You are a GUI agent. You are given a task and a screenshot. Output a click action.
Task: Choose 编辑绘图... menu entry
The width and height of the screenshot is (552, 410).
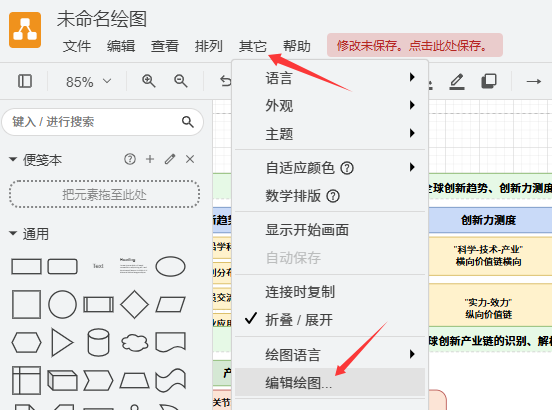330,383
